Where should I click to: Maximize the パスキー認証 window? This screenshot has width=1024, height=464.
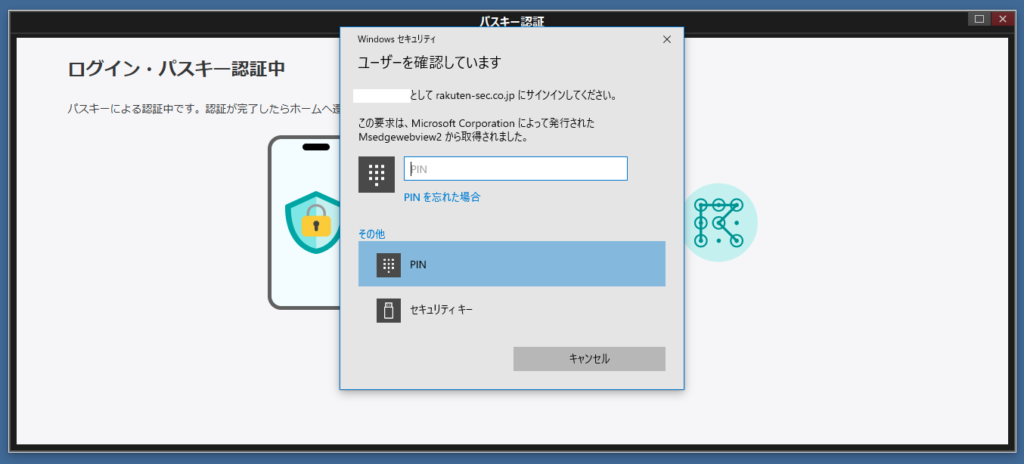point(979,19)
